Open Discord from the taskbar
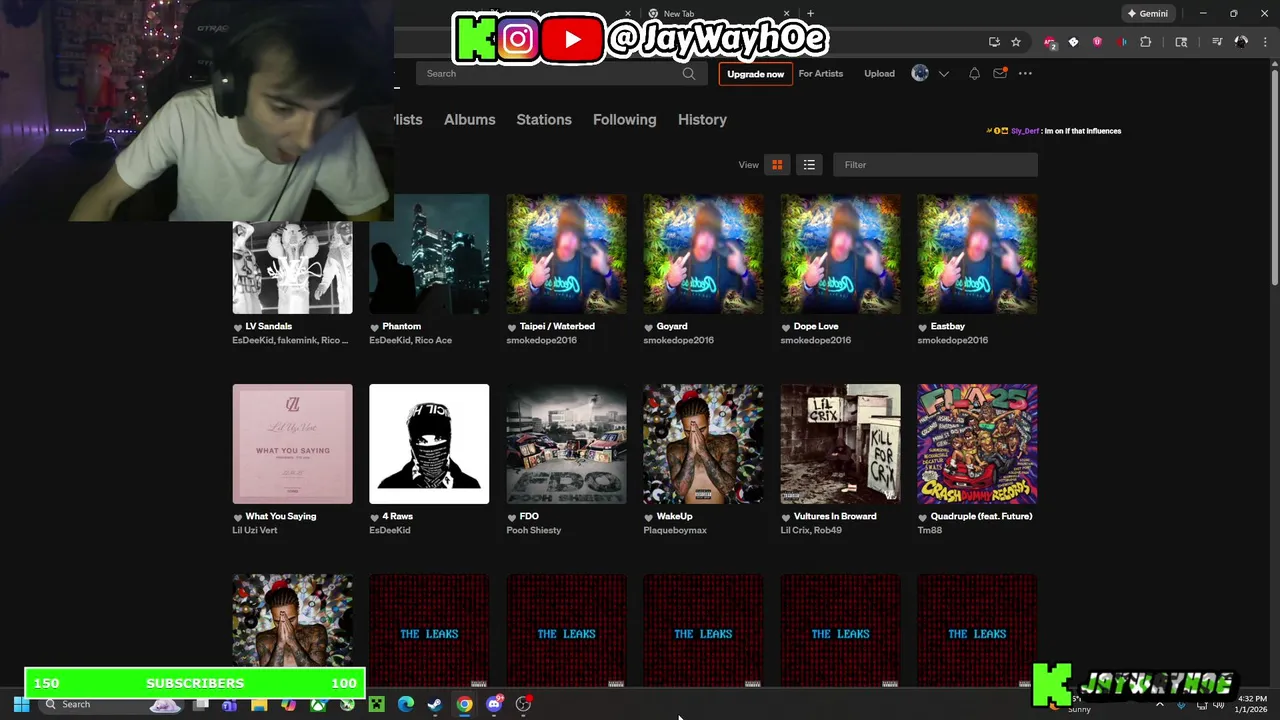This screenshot has height=720, width=1280. coord(494,704)
